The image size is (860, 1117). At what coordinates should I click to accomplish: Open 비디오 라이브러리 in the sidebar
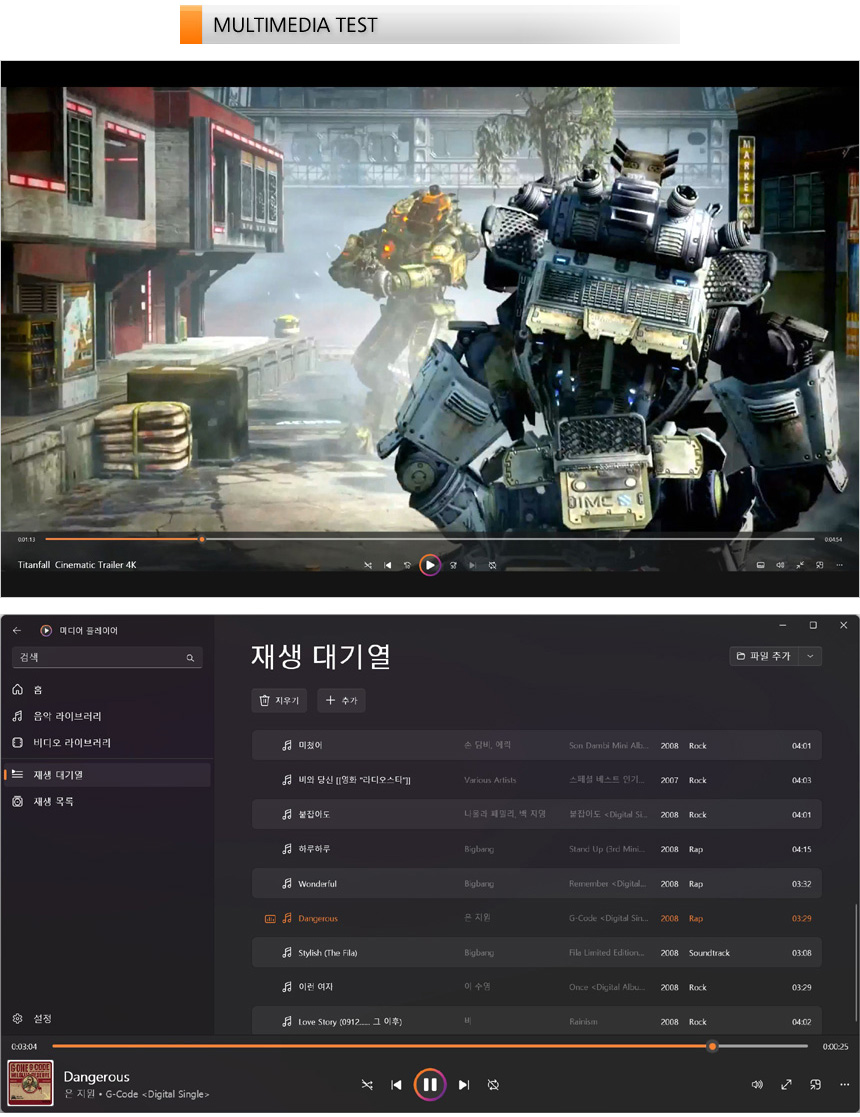click(x=71, y=743)
